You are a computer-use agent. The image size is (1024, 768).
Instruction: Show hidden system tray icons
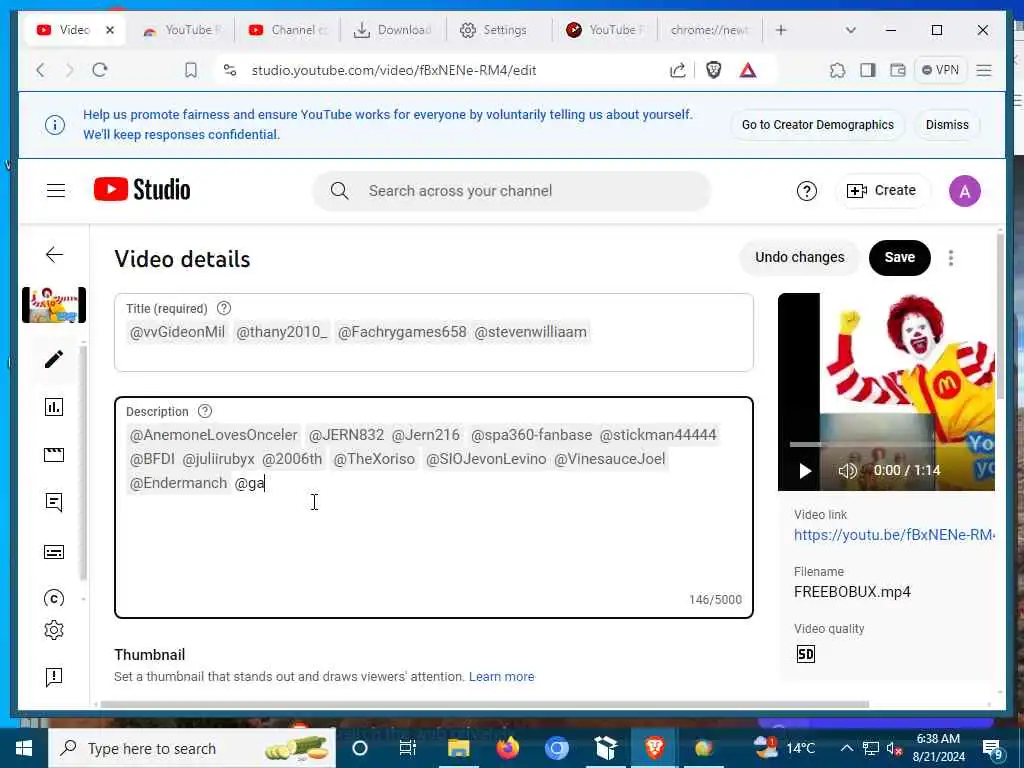pyautogui.click(x=846, y=748)
